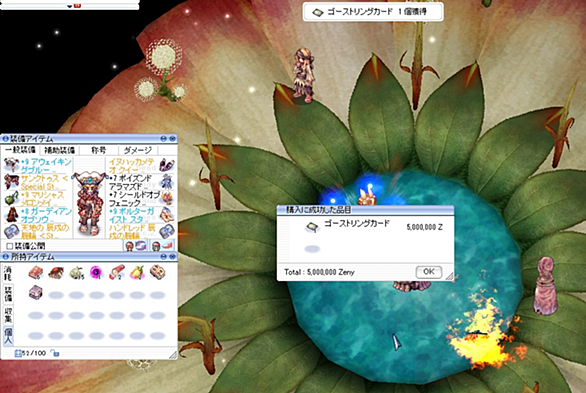Select the brown block item in inventory
The height and width of the screenshot is (393, 586).
[x=157, y=273]
